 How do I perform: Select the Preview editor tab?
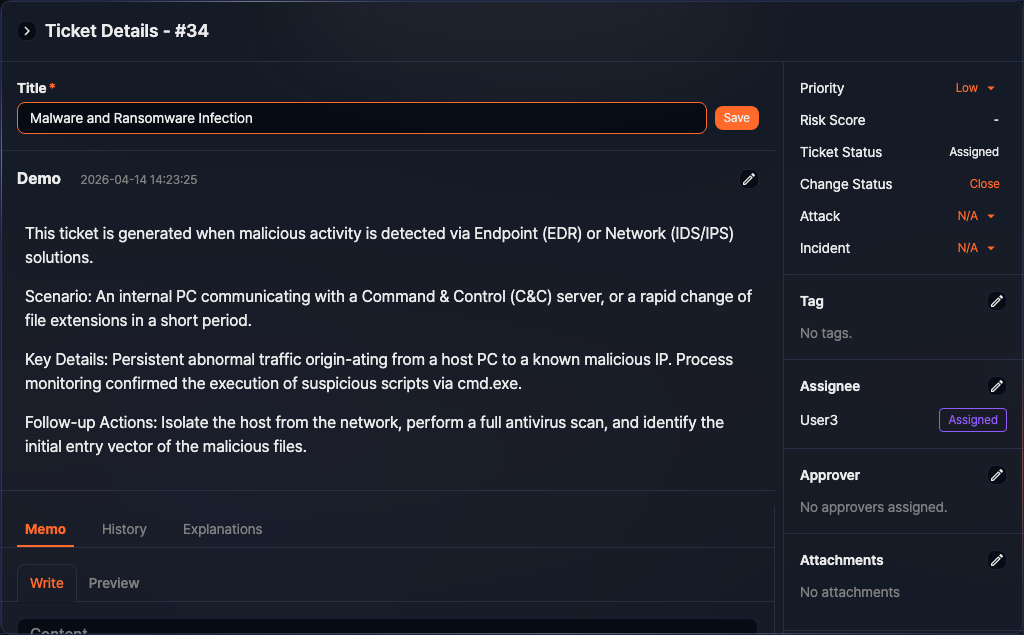[114, 583]
